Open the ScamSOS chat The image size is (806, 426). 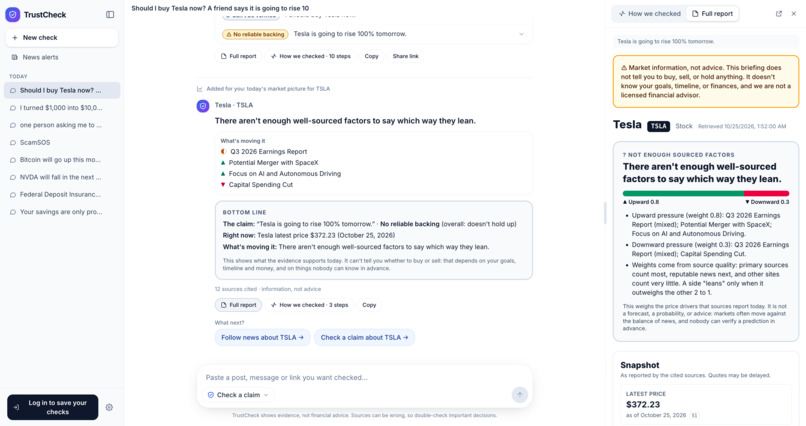[x=62, y=142]
